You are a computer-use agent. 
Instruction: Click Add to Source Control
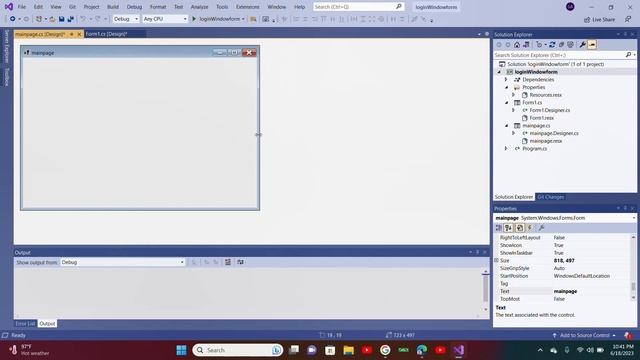[584, 335]
